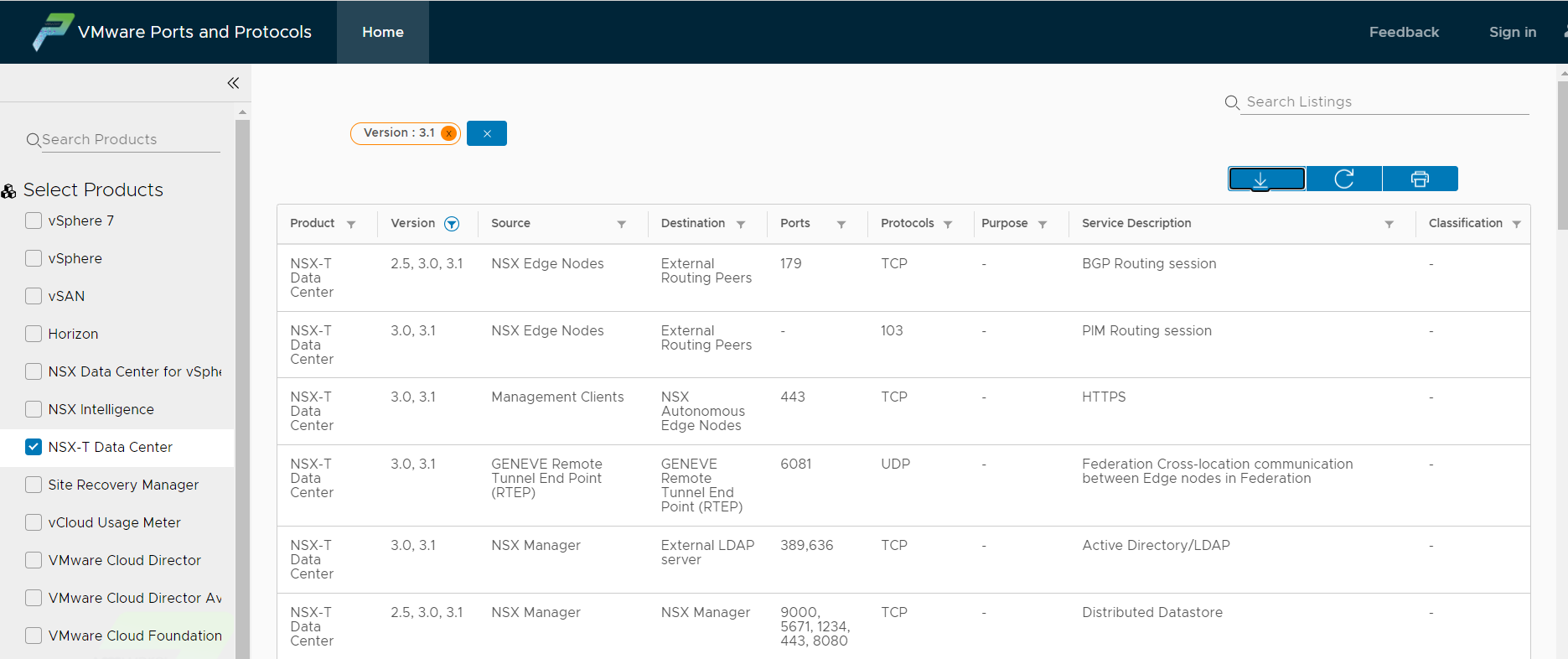Click the port 6081 cell
1568x659 pixels.
click(x=795, y=464)
